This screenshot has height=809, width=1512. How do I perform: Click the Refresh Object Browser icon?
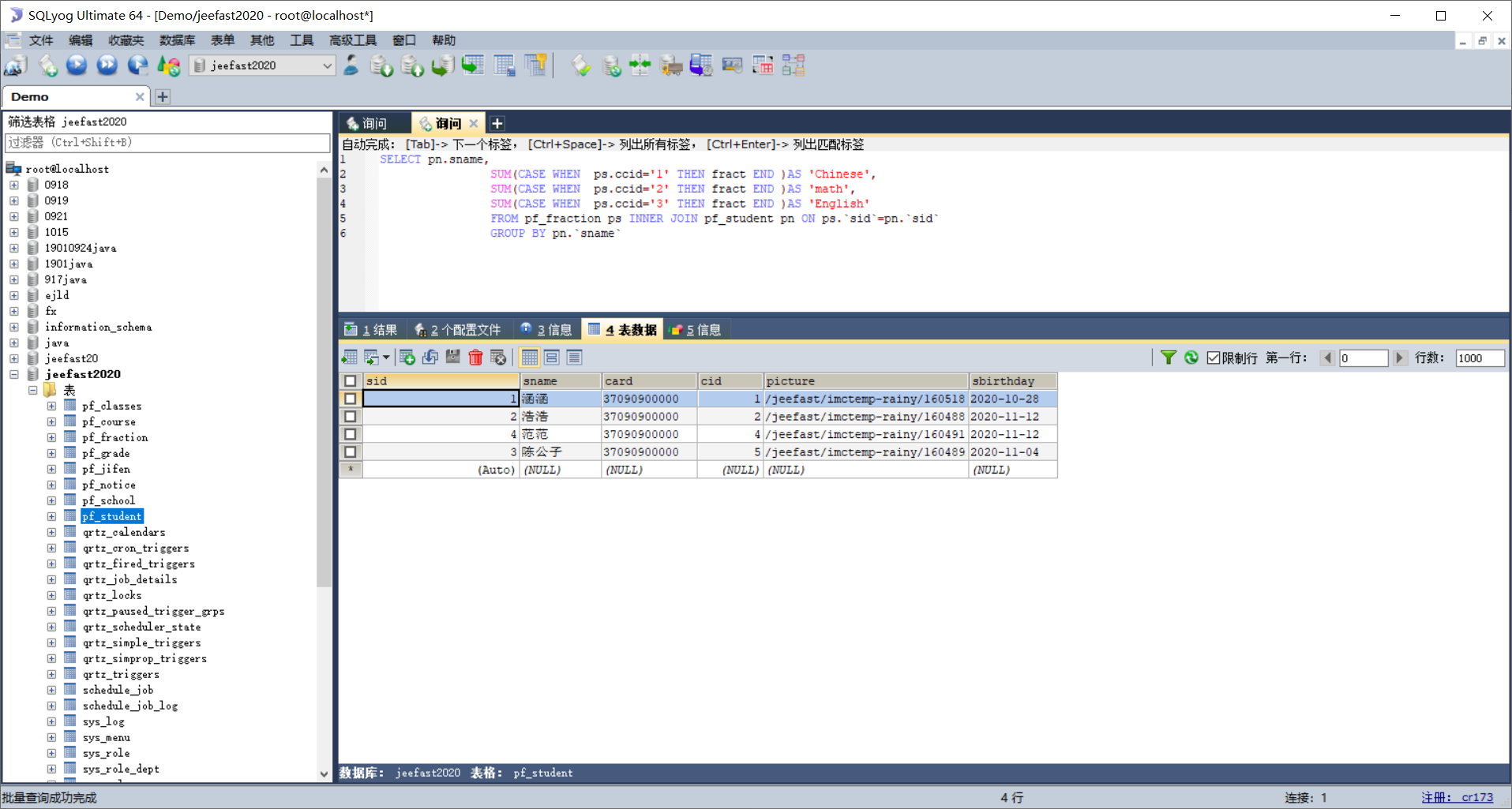(168, 66)
